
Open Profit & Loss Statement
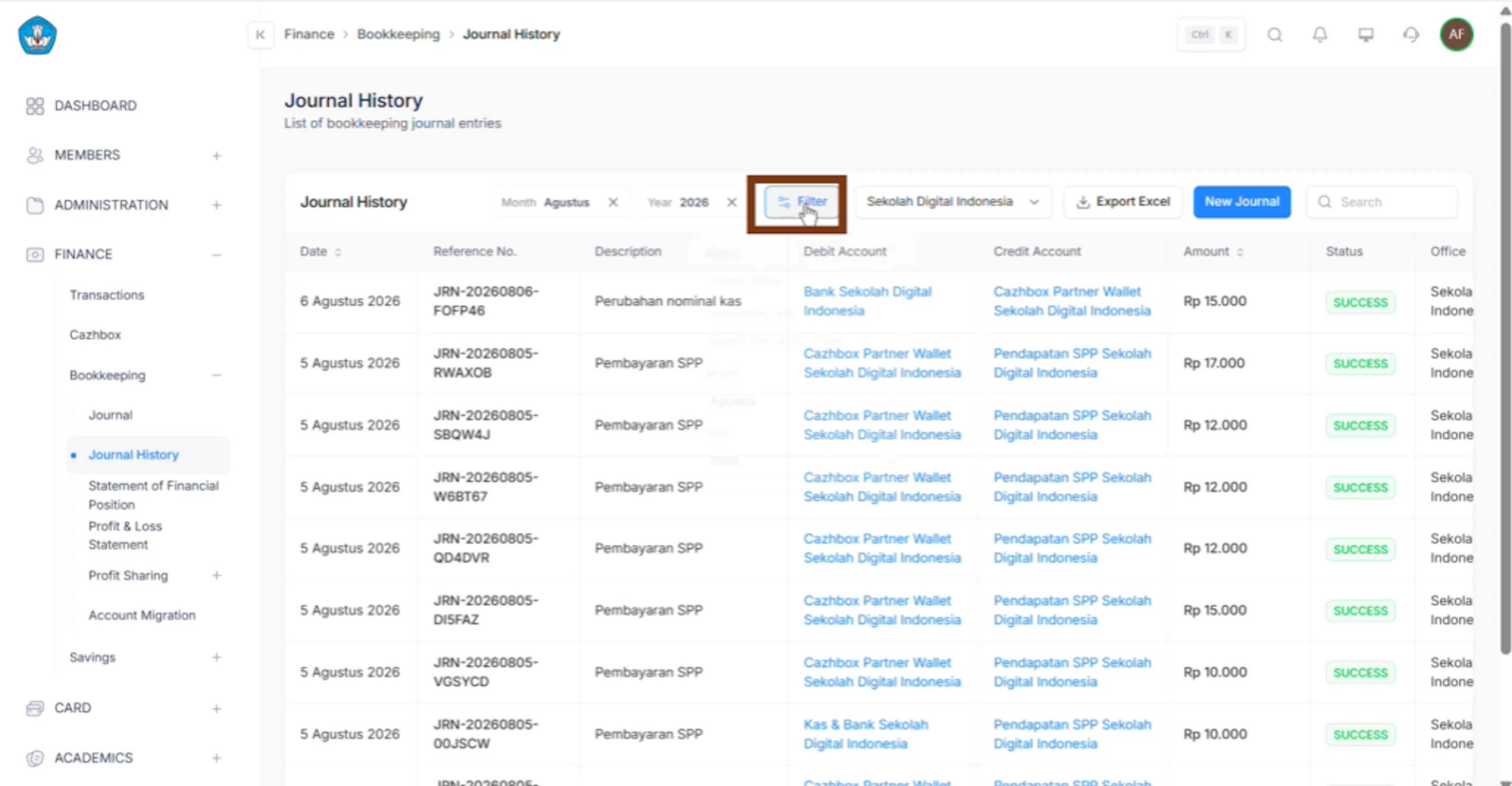(125, 536)
